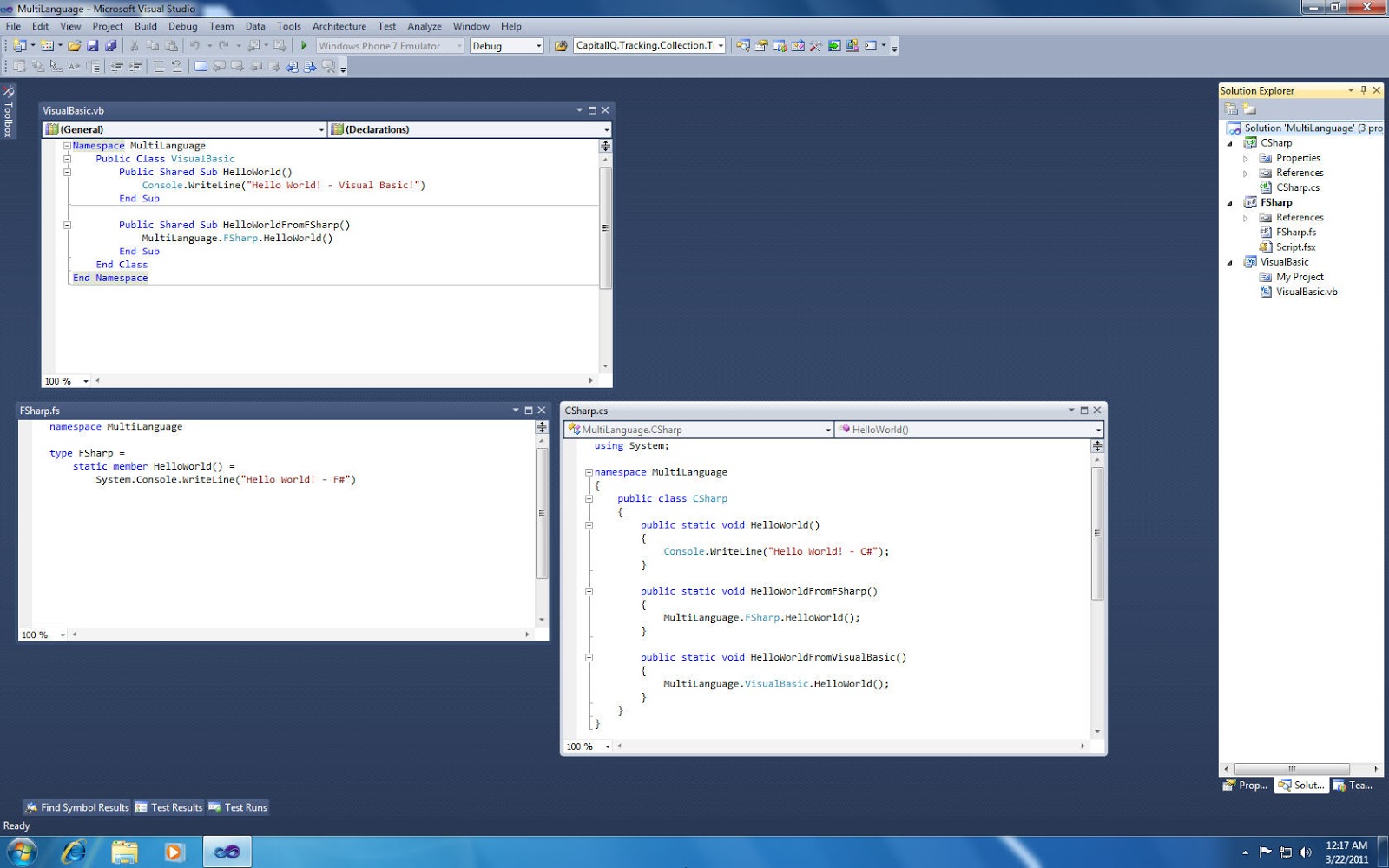The height and width of the screenshot is (868, 1389).
Task: Start debugging with the green play icon
Action: 304,45
